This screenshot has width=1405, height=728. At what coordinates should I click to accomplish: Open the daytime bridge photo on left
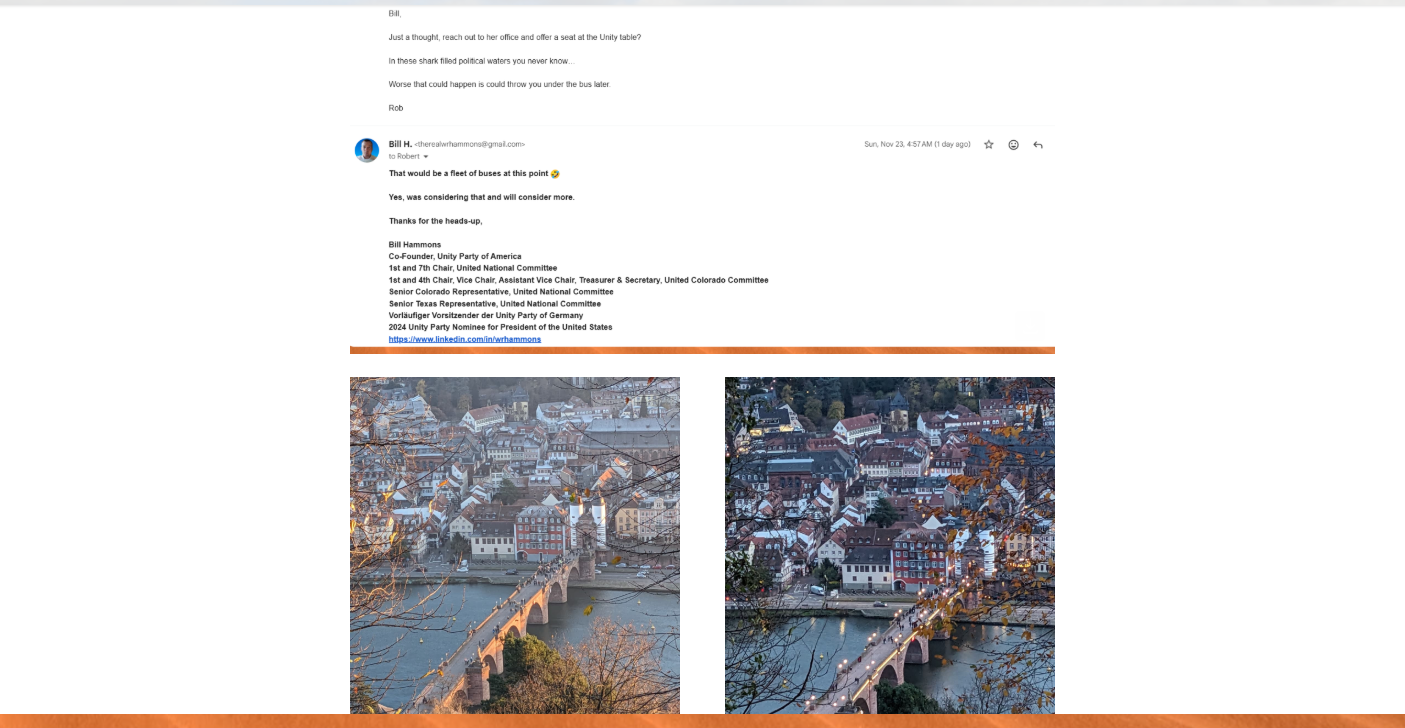point(515,545)
